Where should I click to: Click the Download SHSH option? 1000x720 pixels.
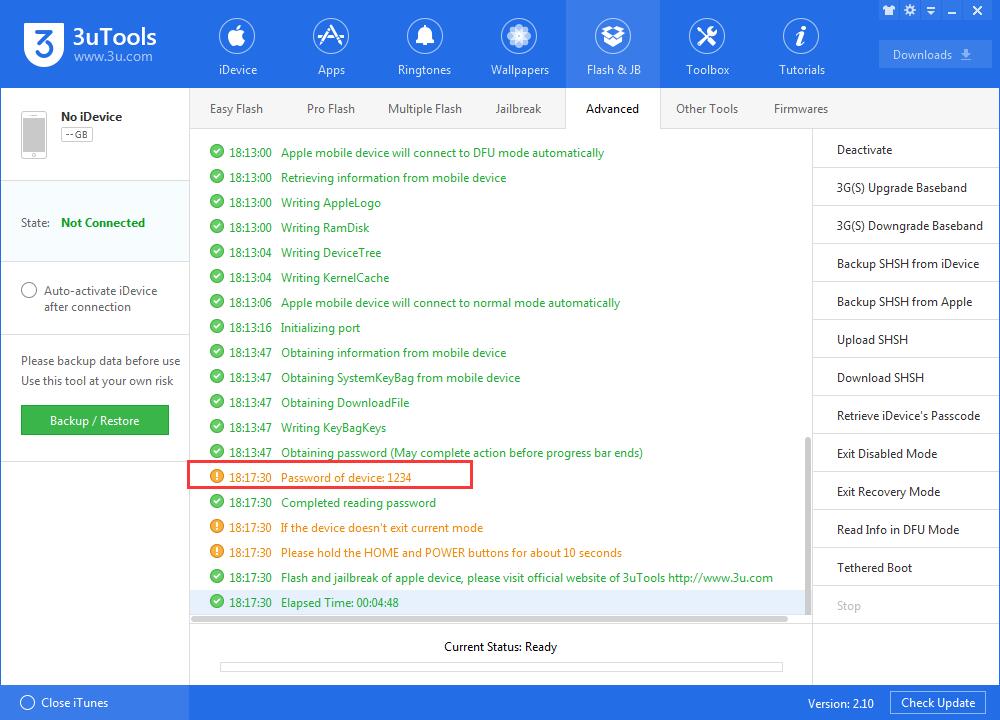coord(906,378)
